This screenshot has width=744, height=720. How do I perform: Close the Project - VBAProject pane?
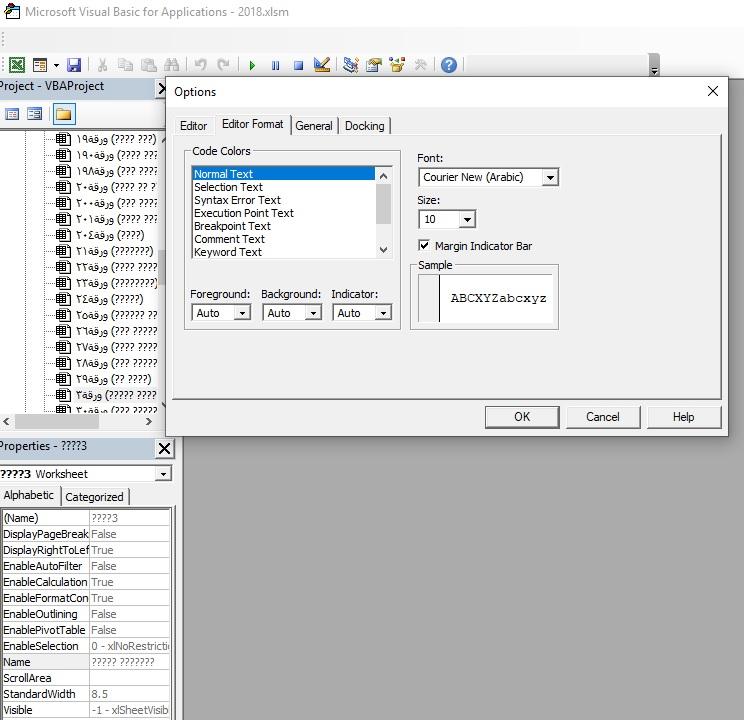coord(161,88)
